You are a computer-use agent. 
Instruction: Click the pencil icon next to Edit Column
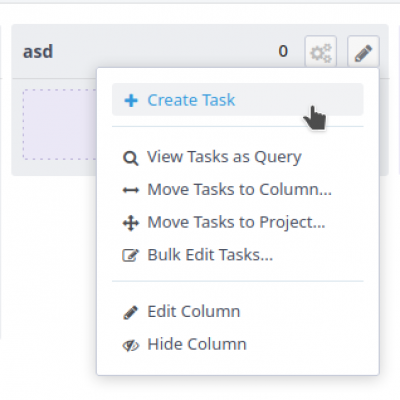coord(130,313)
